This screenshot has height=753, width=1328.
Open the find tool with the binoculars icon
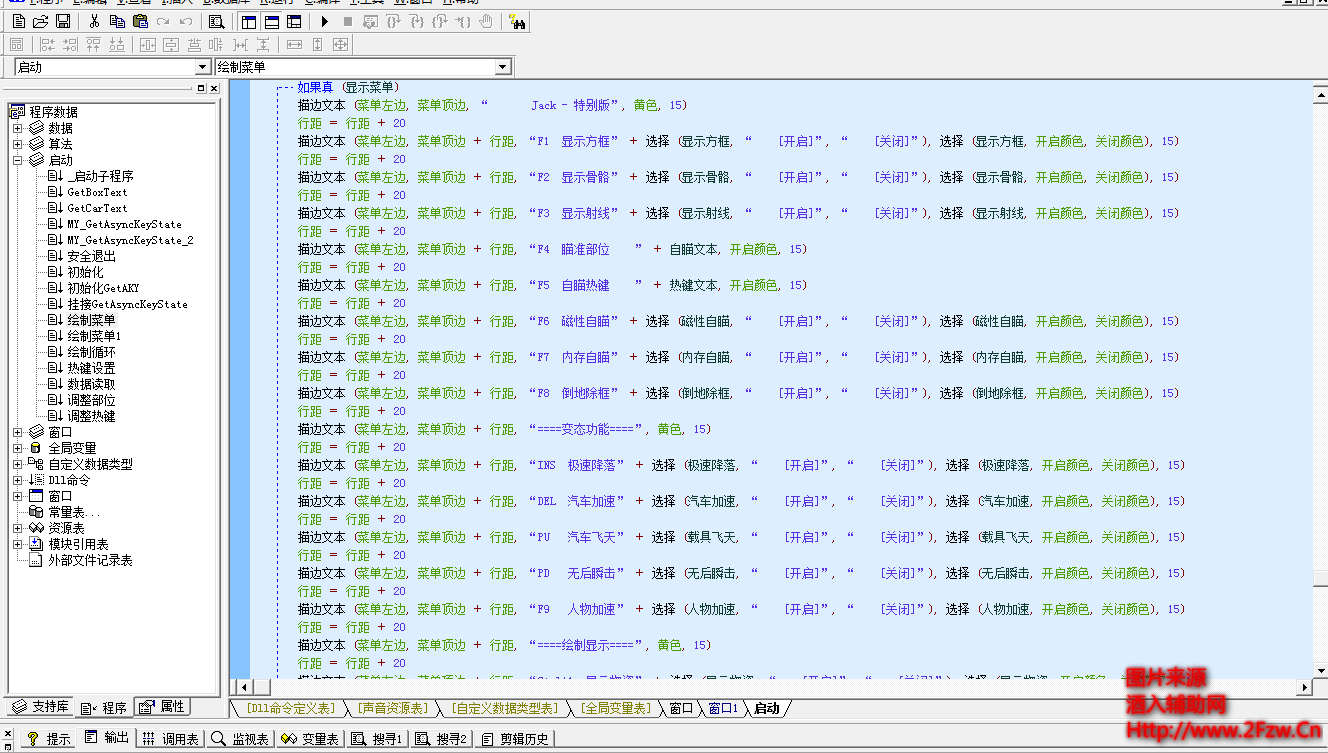(x=517, y=21)
